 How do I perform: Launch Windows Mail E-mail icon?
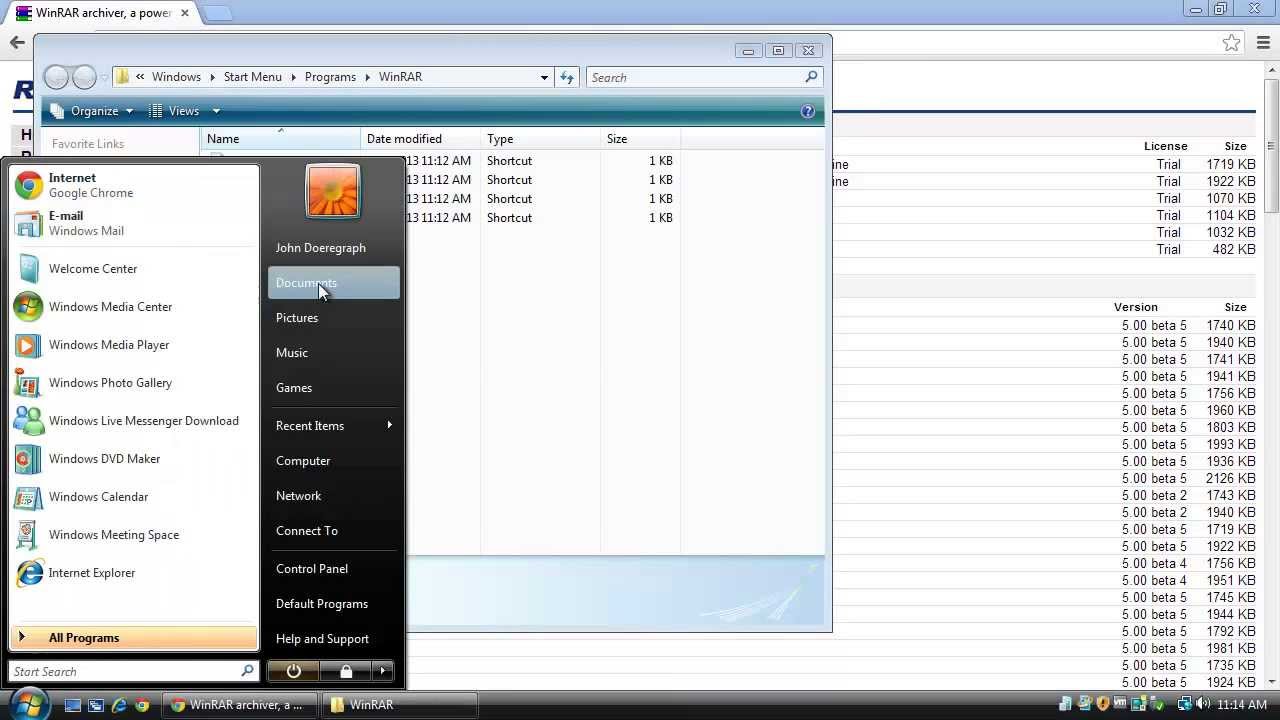coord(29,223)
